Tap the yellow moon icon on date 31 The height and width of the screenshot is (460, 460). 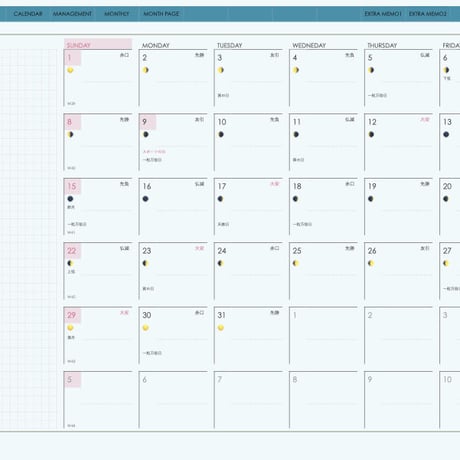(221, 328)
